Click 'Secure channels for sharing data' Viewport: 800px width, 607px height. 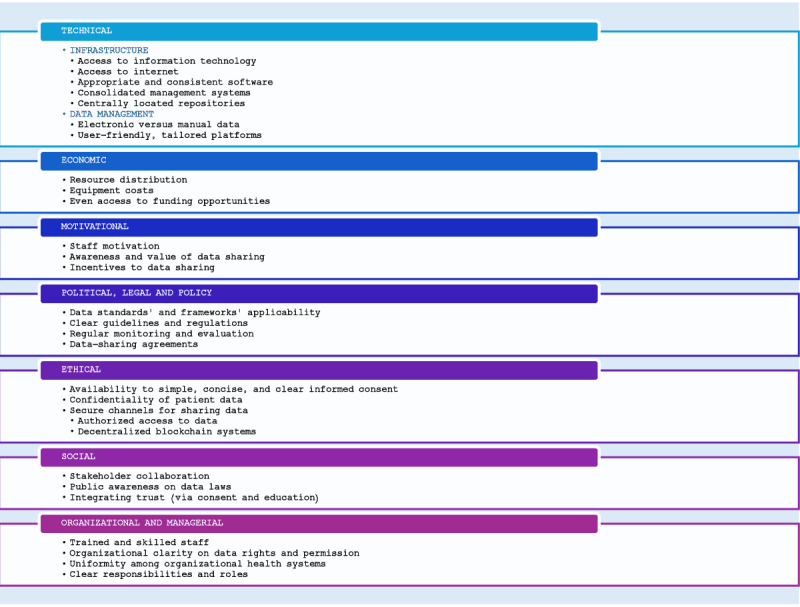click(x=158, y=411)
